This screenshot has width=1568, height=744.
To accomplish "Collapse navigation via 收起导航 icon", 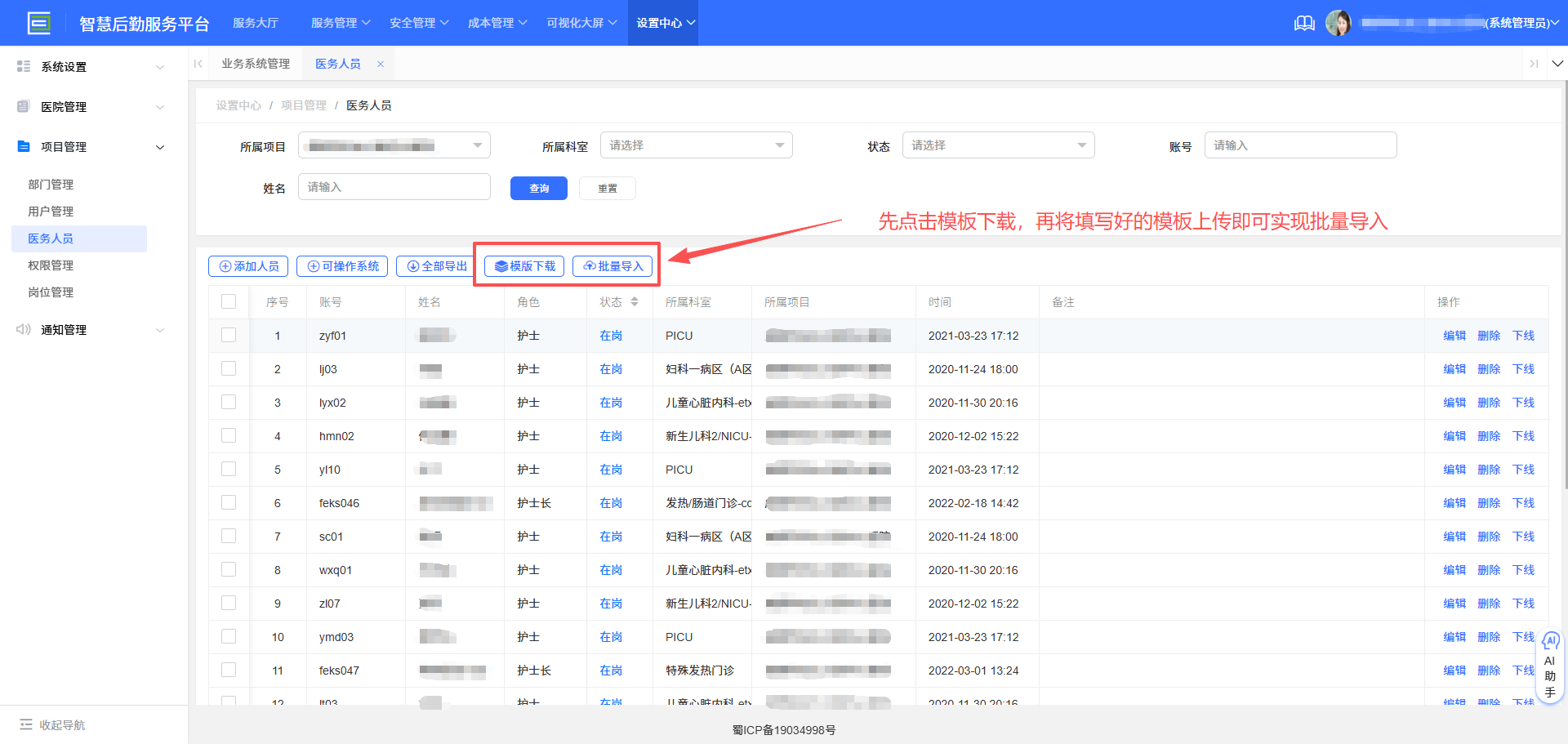I will [x=26, y=724].
